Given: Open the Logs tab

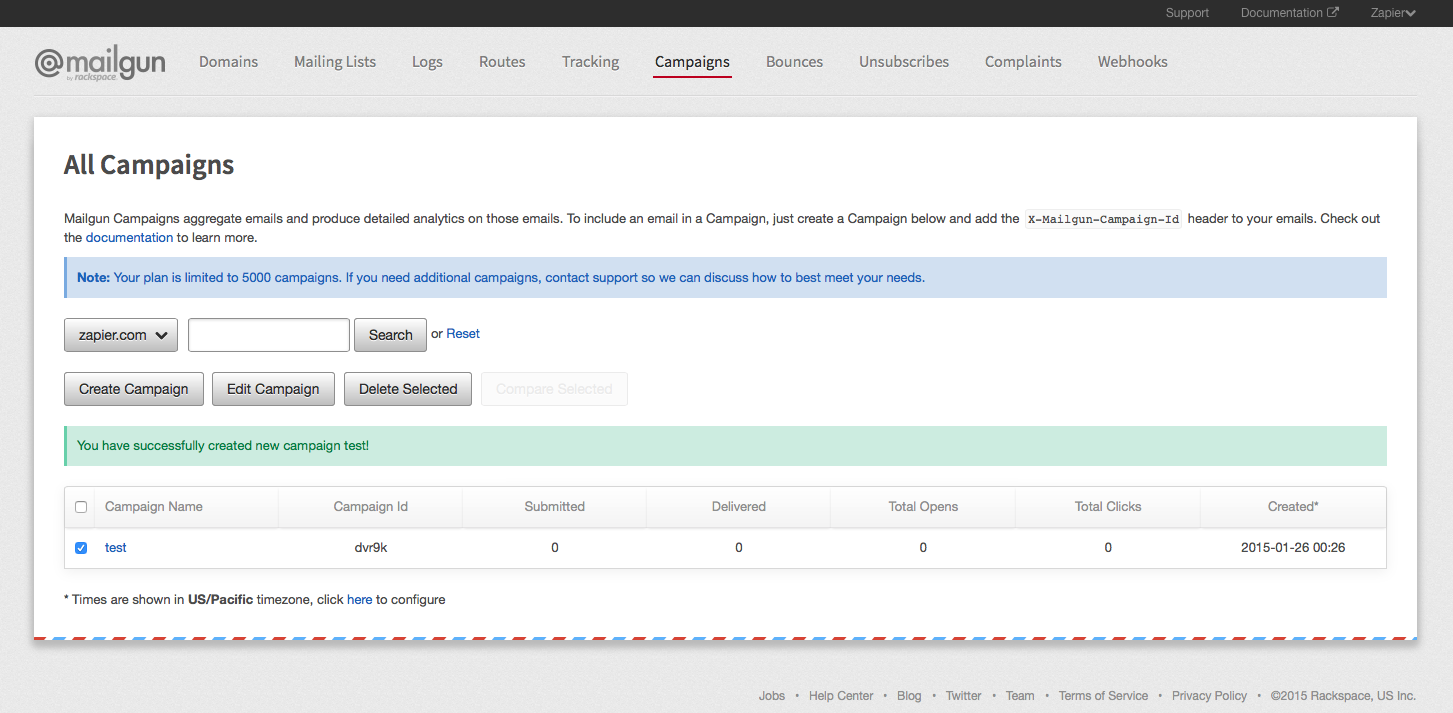Looking at the screenshot, I should tap(427, 61).
